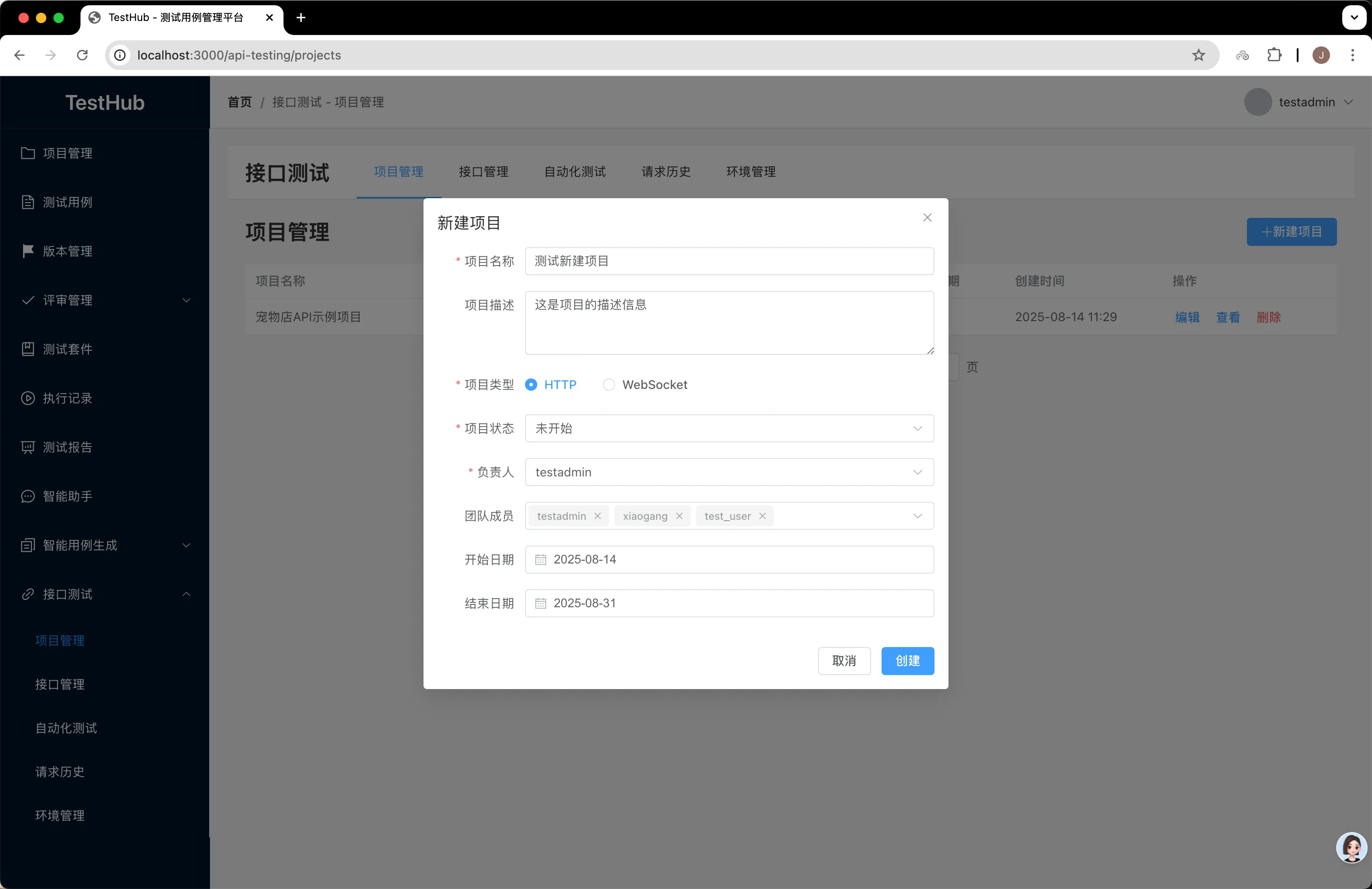This screenshot has height=889, width=1372.
Task: Expand the 团队成员 multi-select dropdown
Action: pos(917,516)
